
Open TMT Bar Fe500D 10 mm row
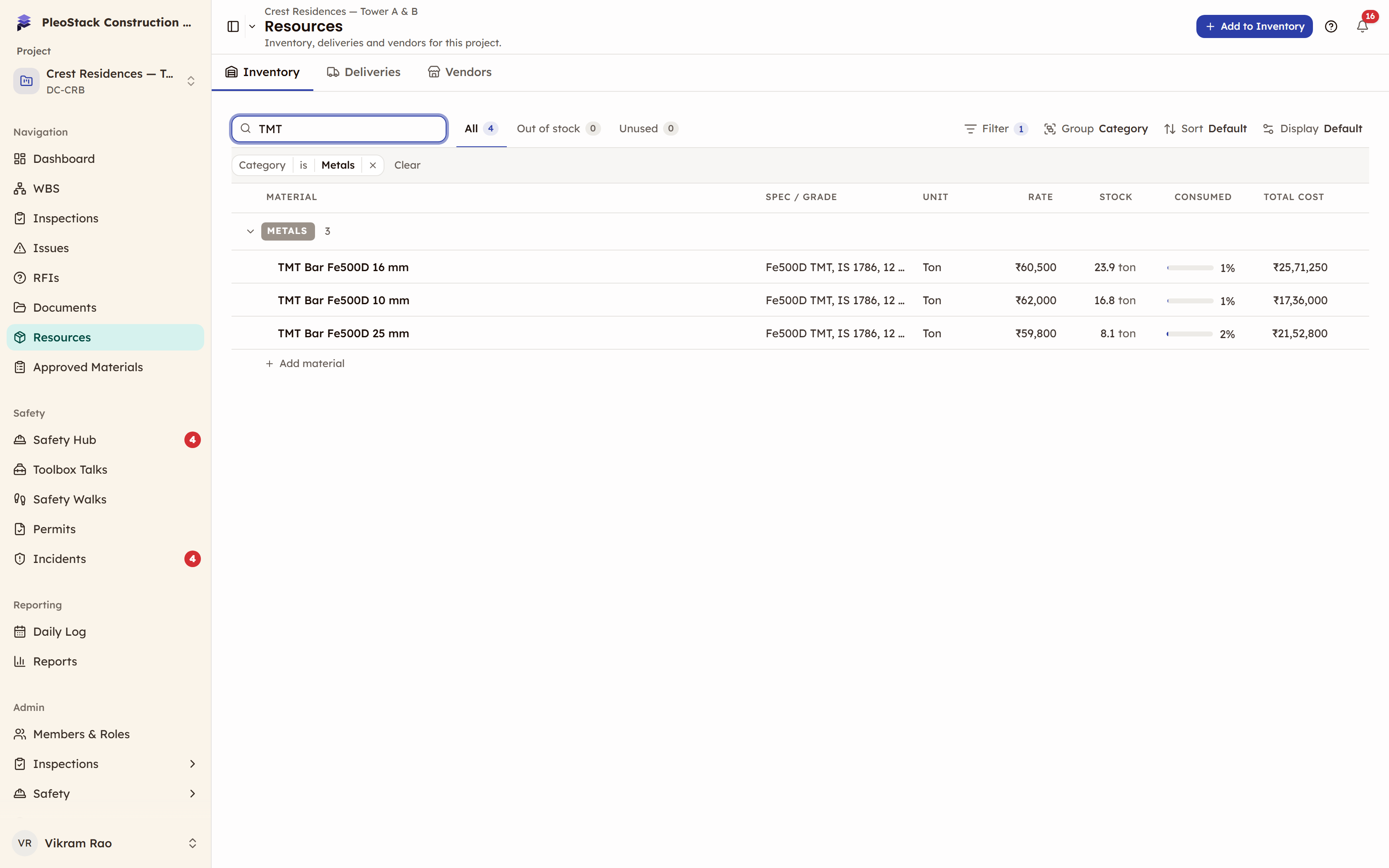coord(800,300)
